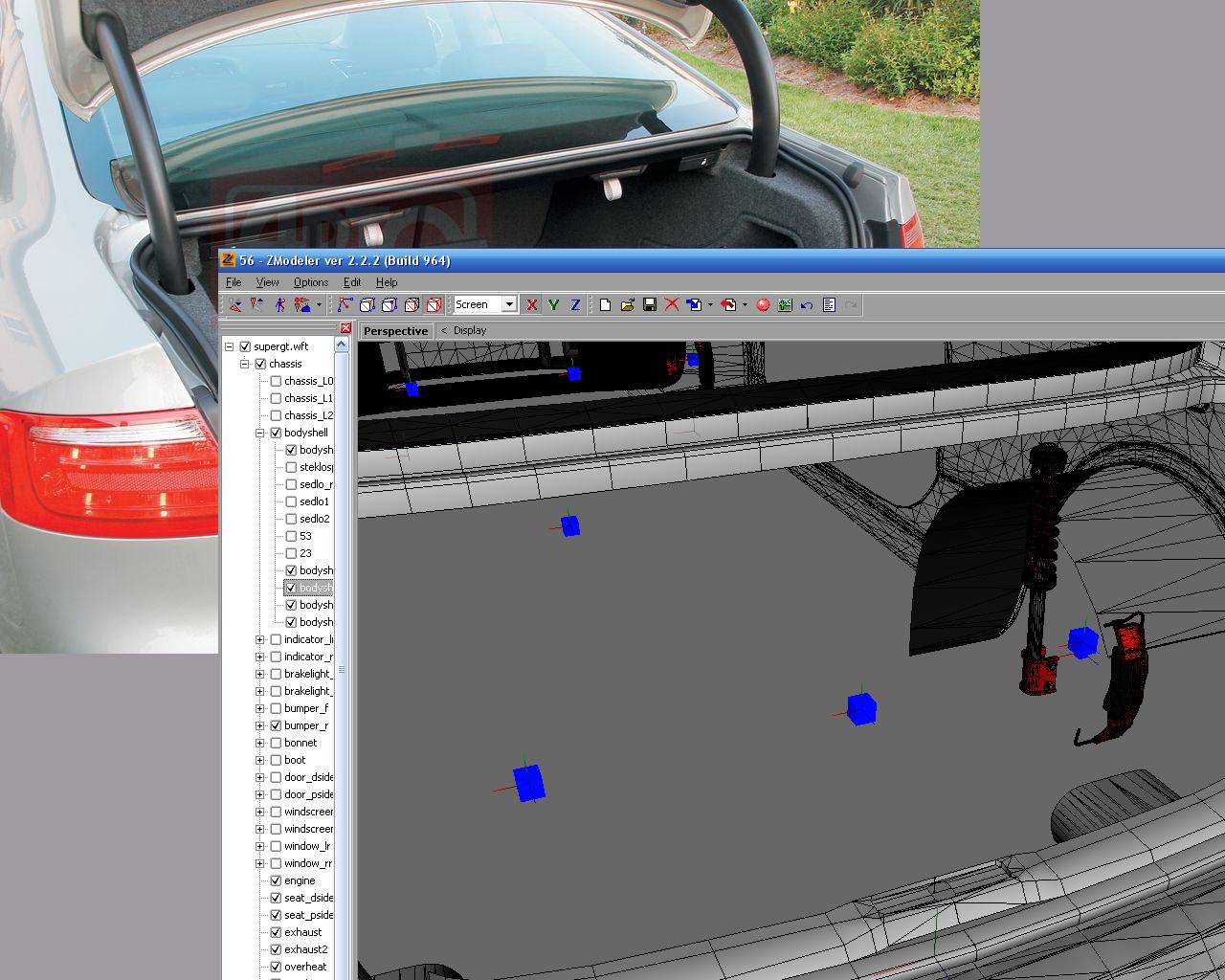1225x980 pixels.
Task: Toggle the blue Z axis button
Action: [575, 304]
